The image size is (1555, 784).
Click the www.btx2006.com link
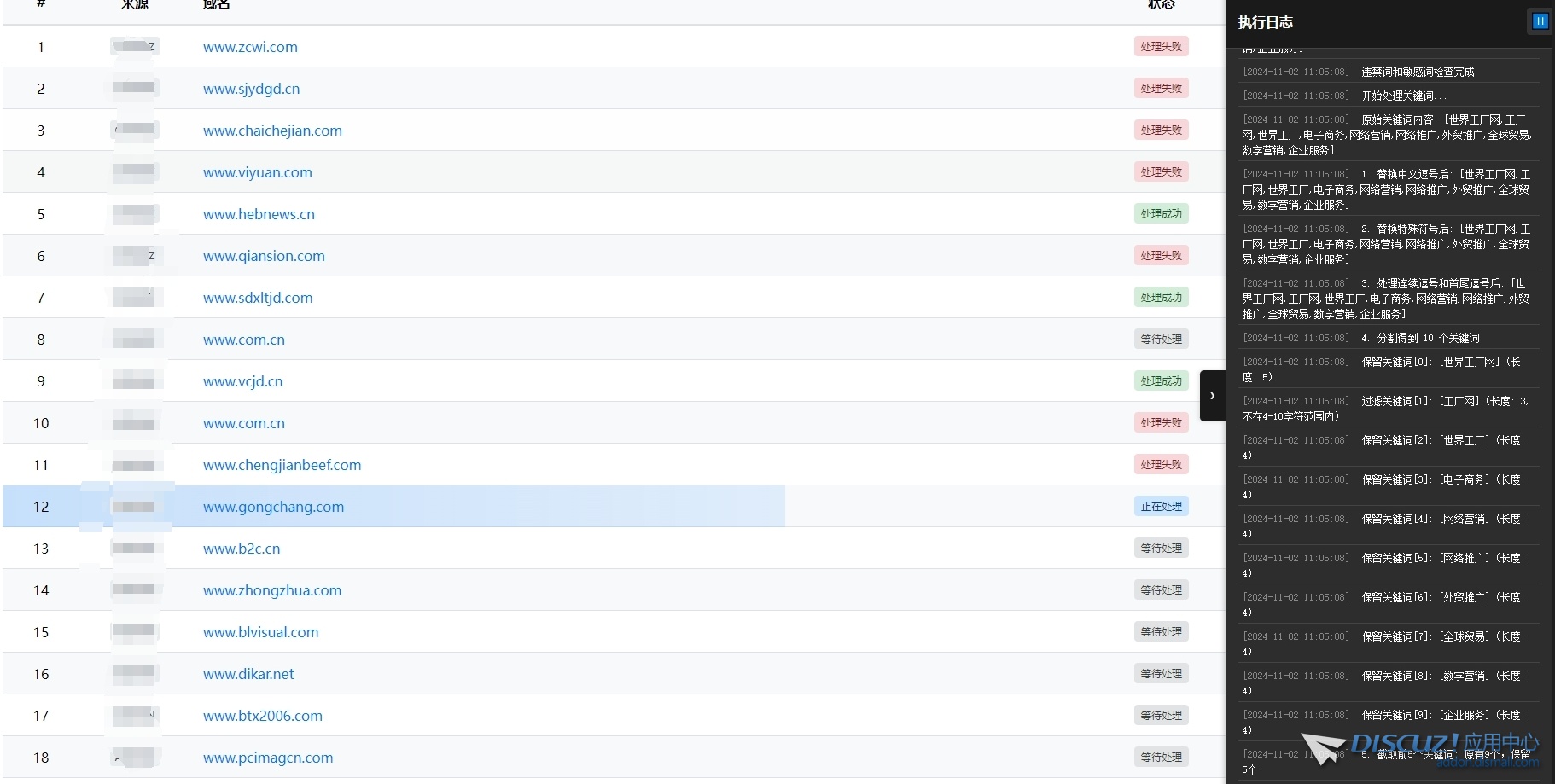point(263,716)
